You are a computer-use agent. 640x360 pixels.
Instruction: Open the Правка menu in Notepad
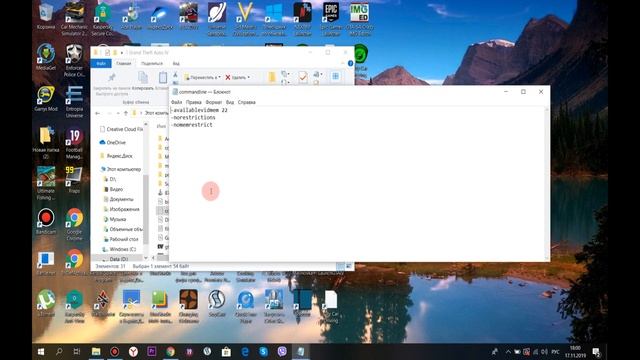193,102
